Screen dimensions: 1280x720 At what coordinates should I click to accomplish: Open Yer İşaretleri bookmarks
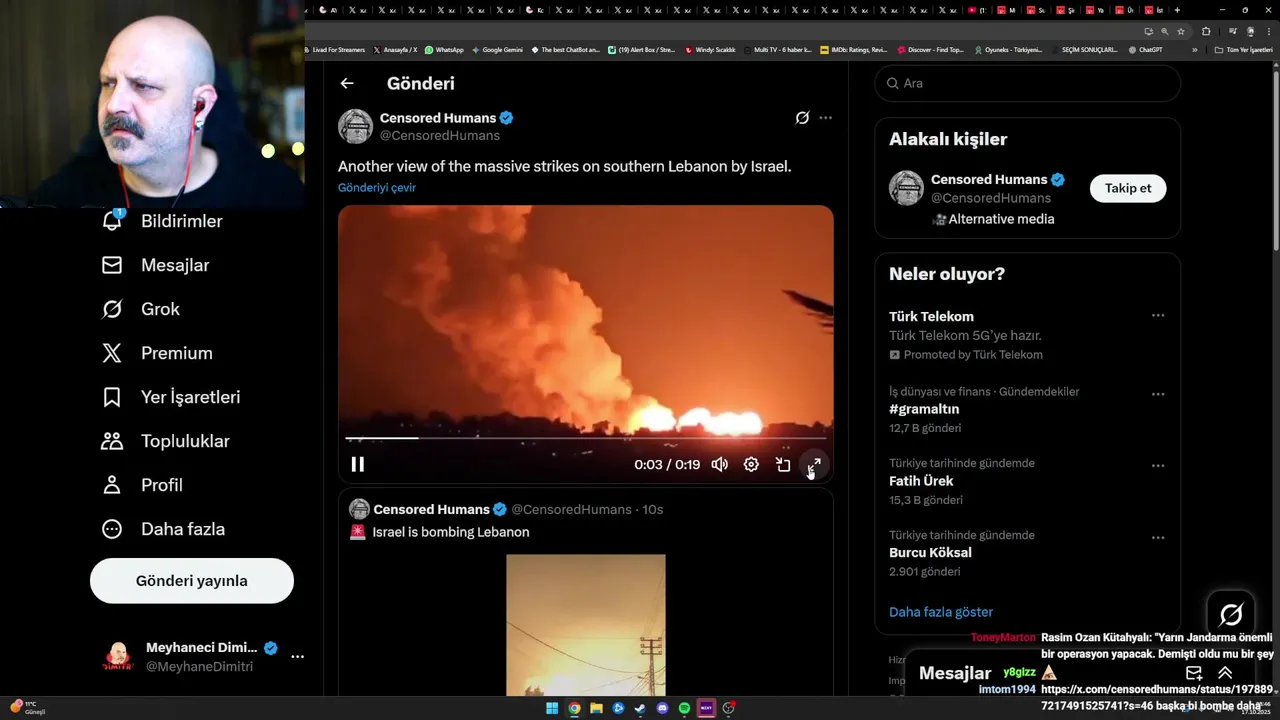[x=170, y=397]
